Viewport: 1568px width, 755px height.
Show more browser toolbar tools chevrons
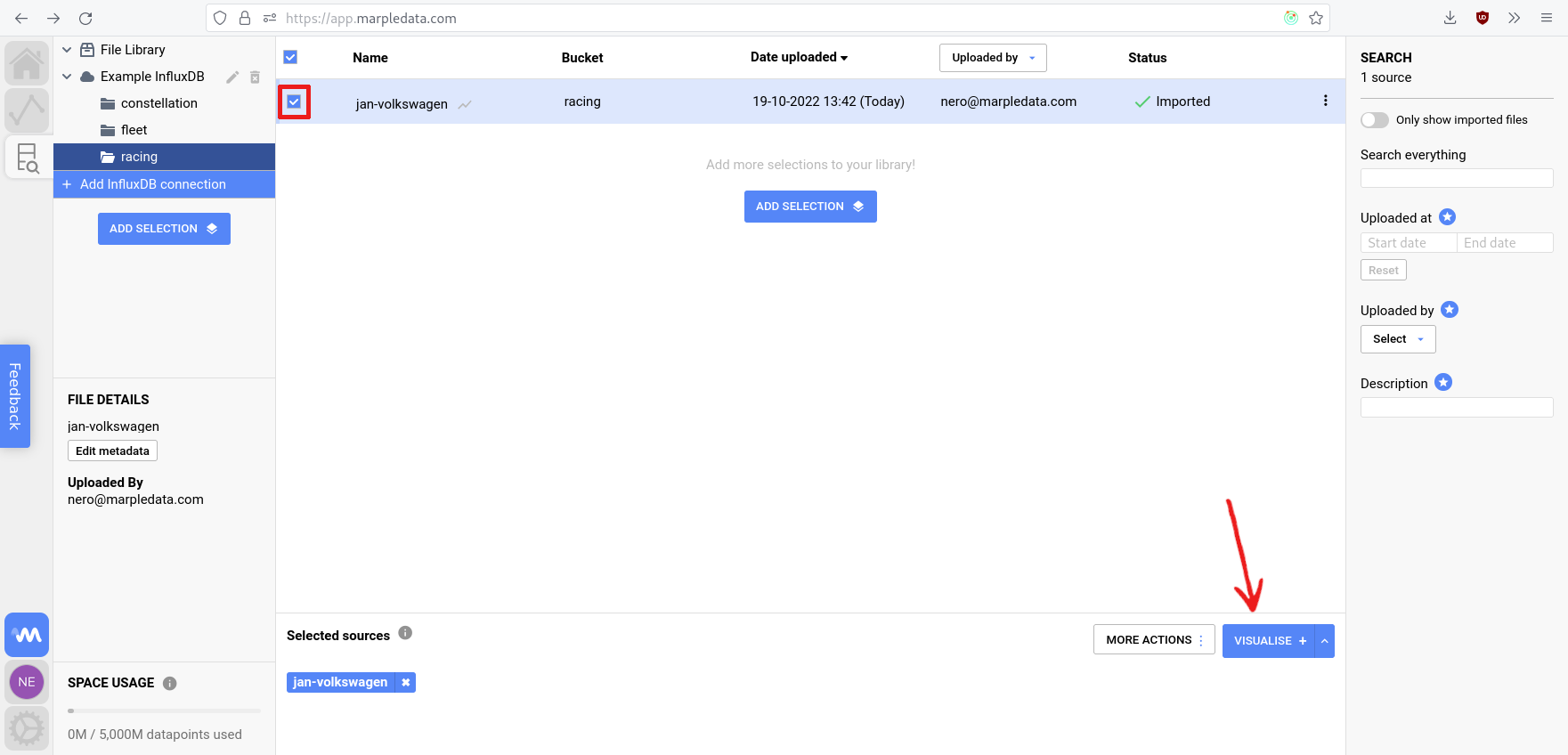[x=1515, y=18]
